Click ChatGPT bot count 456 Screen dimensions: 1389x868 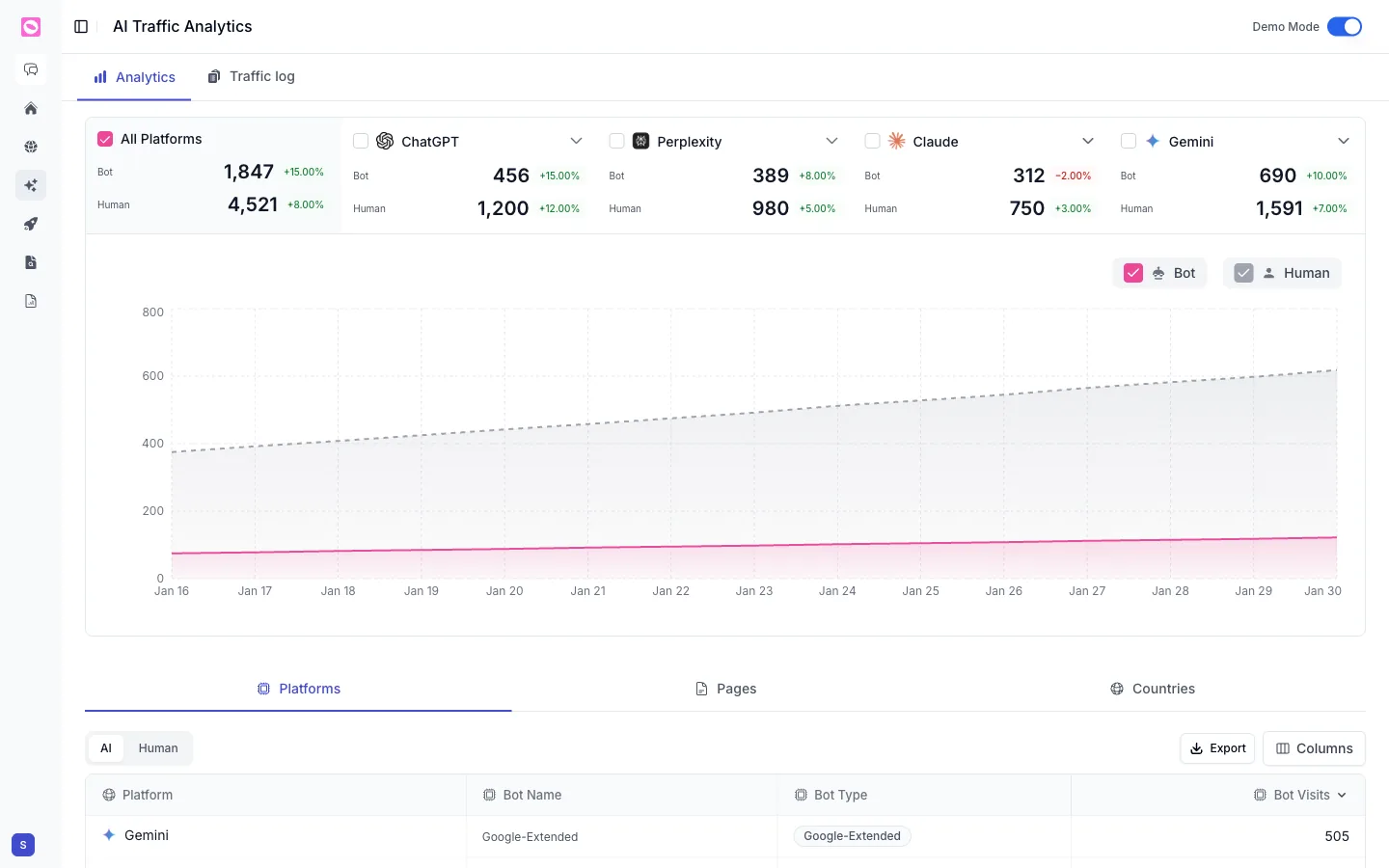click(511, 176)
